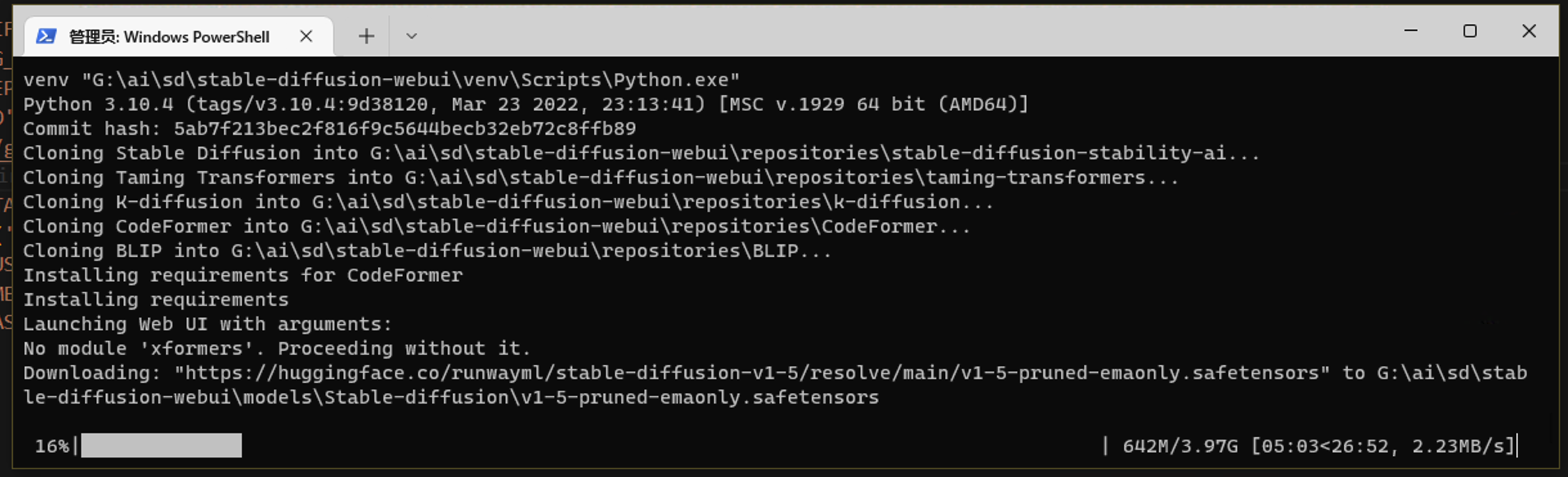
Task: Click the download progress bar
Action: pyautogui.click(x=161, y=446)
